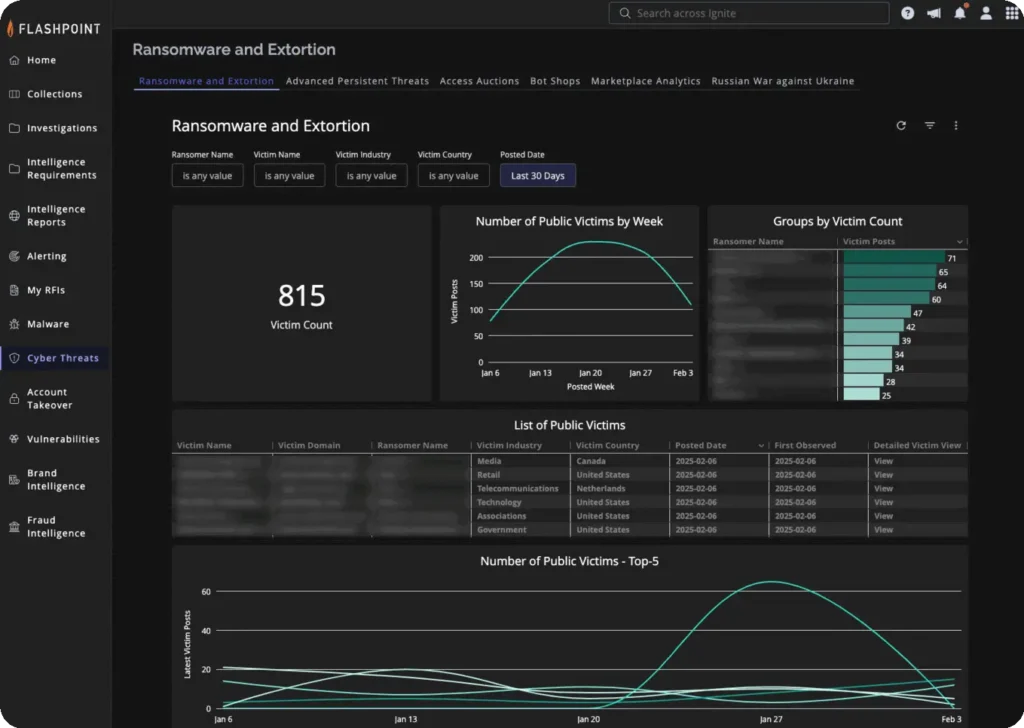Open the Victim Industry filter dropdown

372,176
